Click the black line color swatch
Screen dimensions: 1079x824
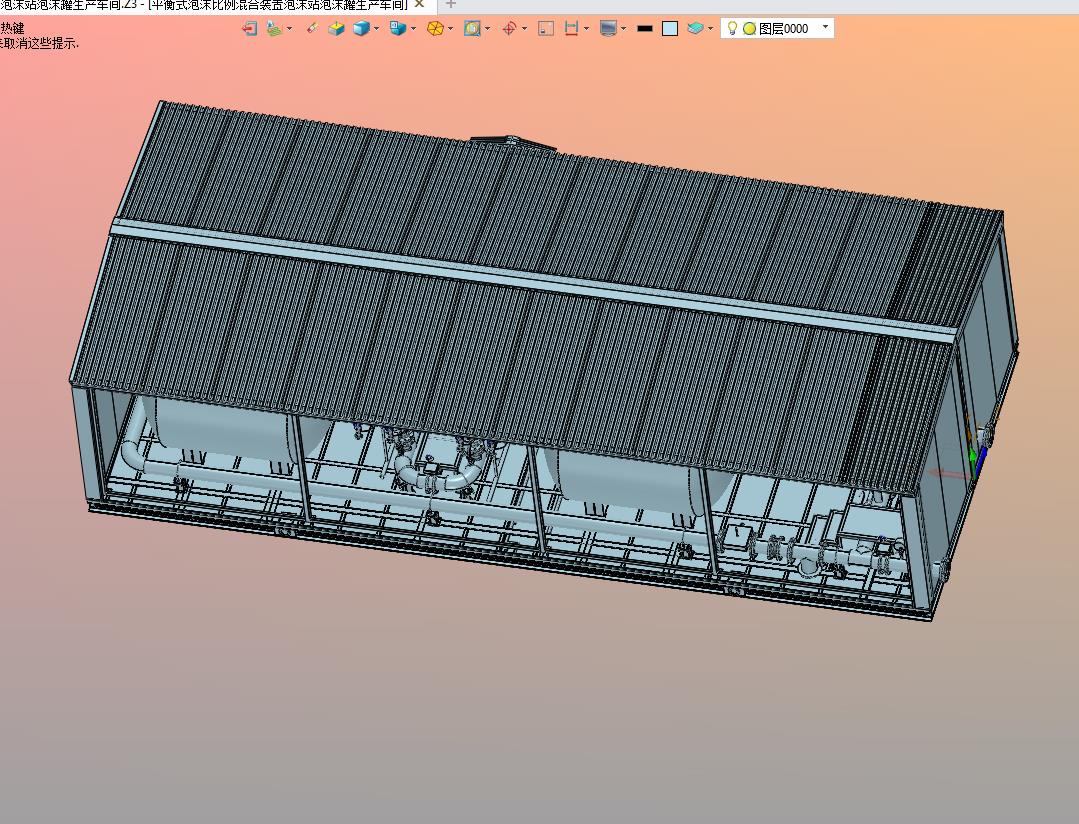[645, 28]
